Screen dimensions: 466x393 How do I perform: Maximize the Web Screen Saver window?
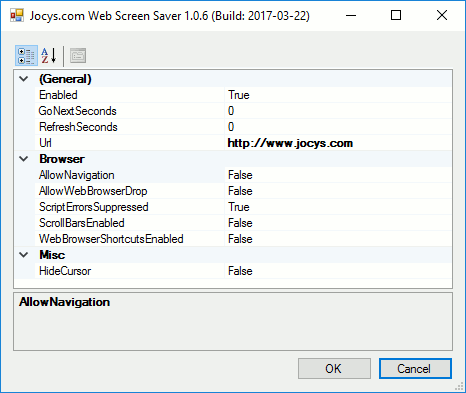(396, 15)
